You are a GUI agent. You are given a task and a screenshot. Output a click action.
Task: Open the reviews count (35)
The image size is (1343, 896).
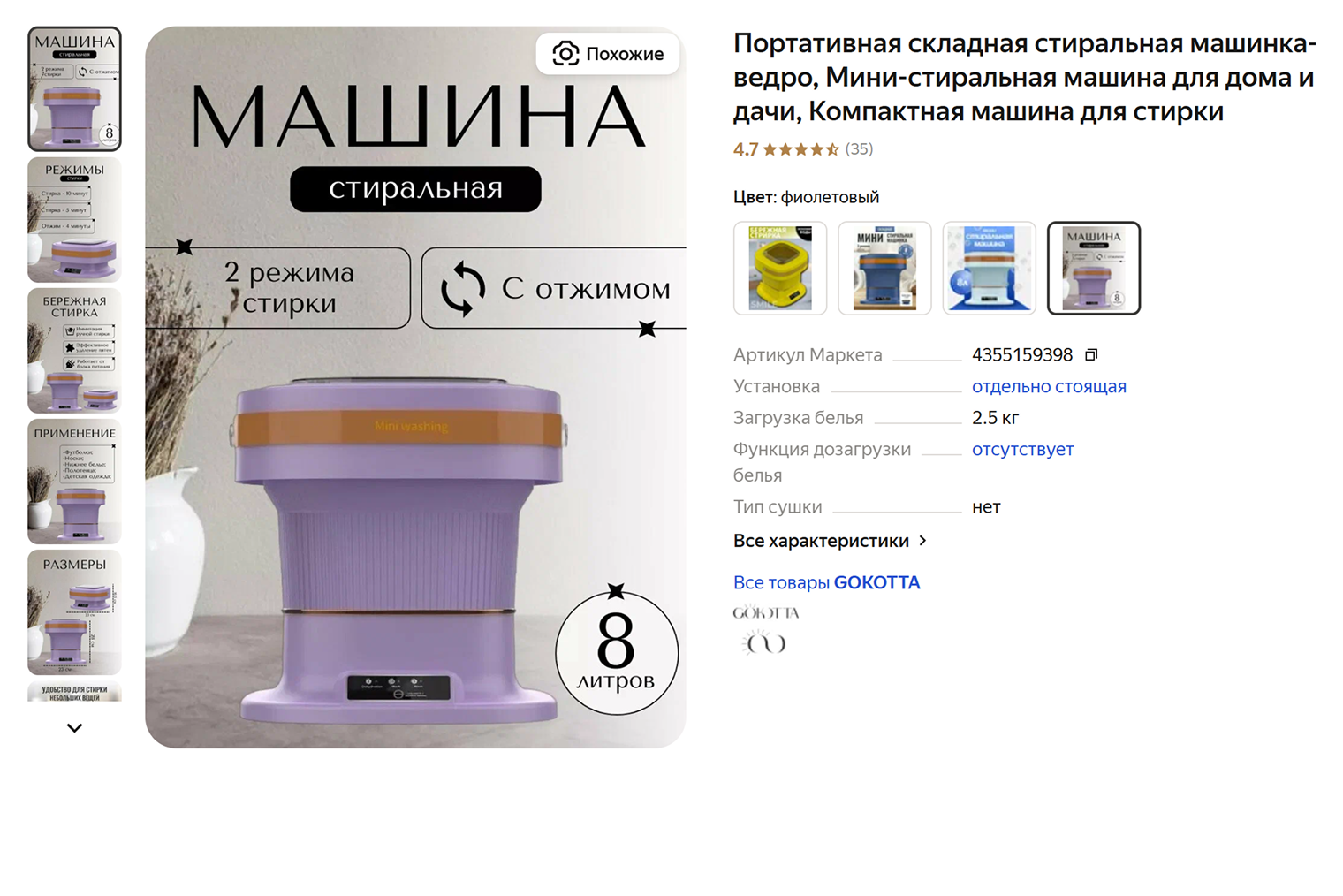point(859,149)
